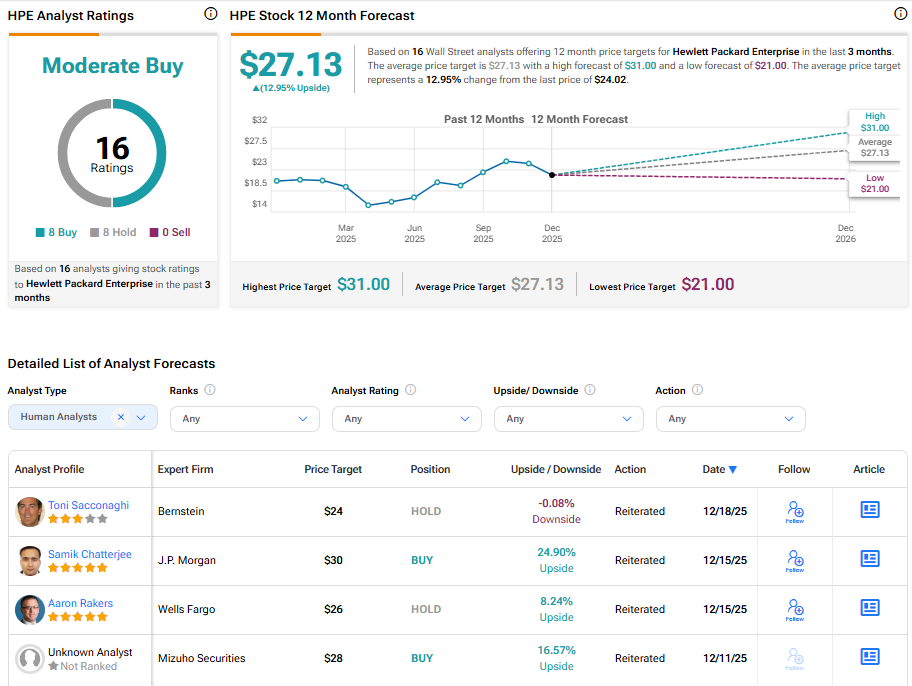This screenshot has width=912, height=686.
Task: Open the Analyst Rating dropdown
Action: (x=406, y=418)
